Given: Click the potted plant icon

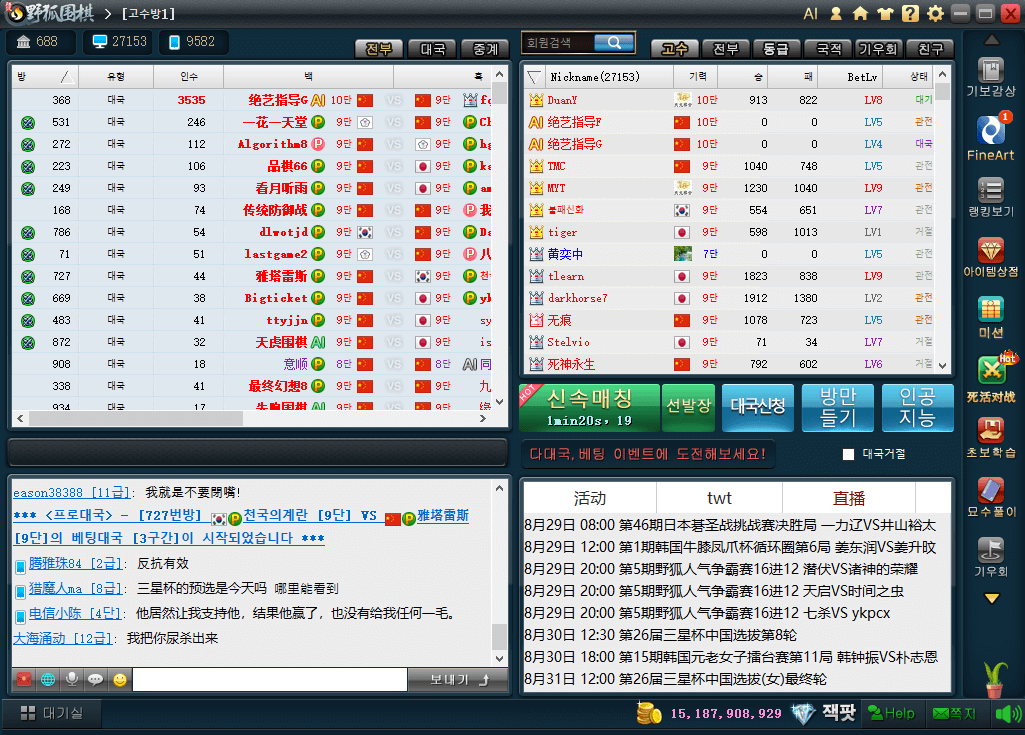Looking at the screenshot, I should click(994, 679).
